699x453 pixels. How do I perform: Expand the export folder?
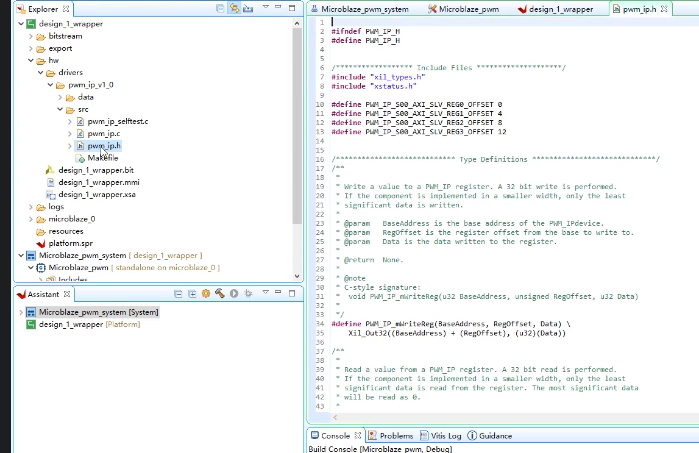coord(31,48)
